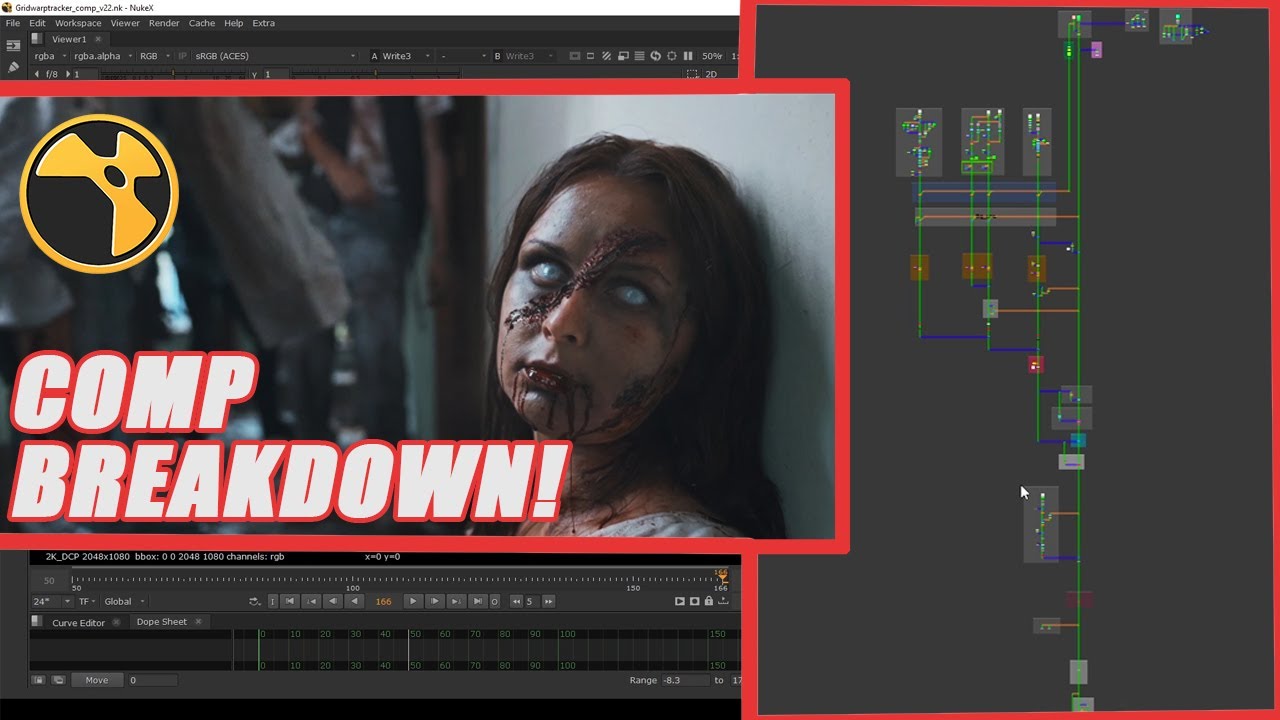Step back one frame button

pos(333,601)
